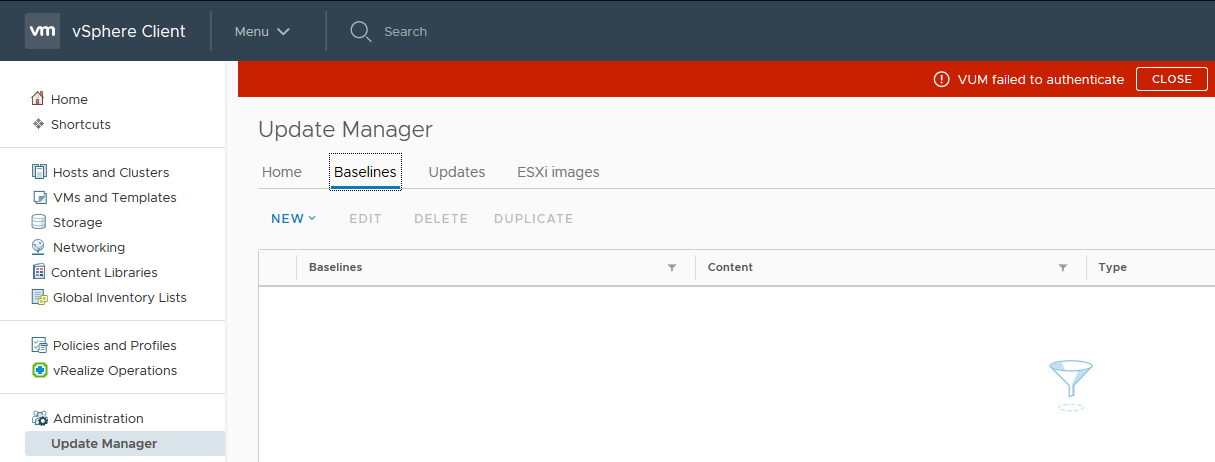
Task: Click the Administration gears icon
Action: tap(39, 418)
